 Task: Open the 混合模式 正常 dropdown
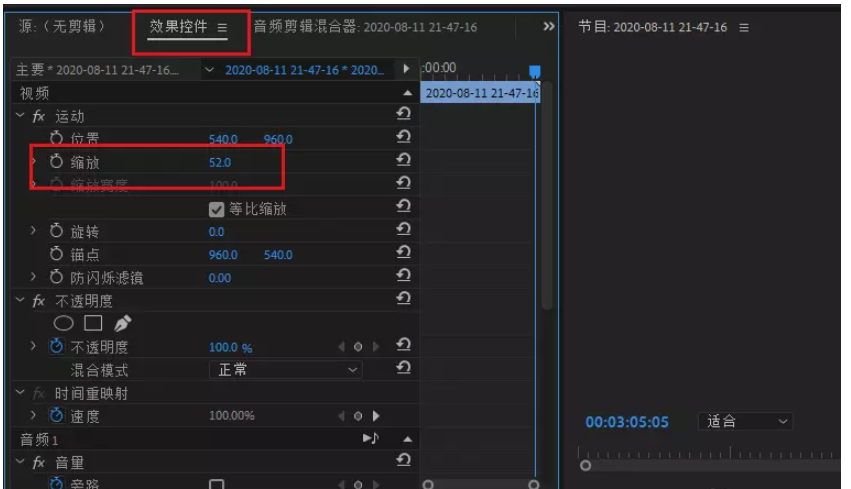point(286,370)
